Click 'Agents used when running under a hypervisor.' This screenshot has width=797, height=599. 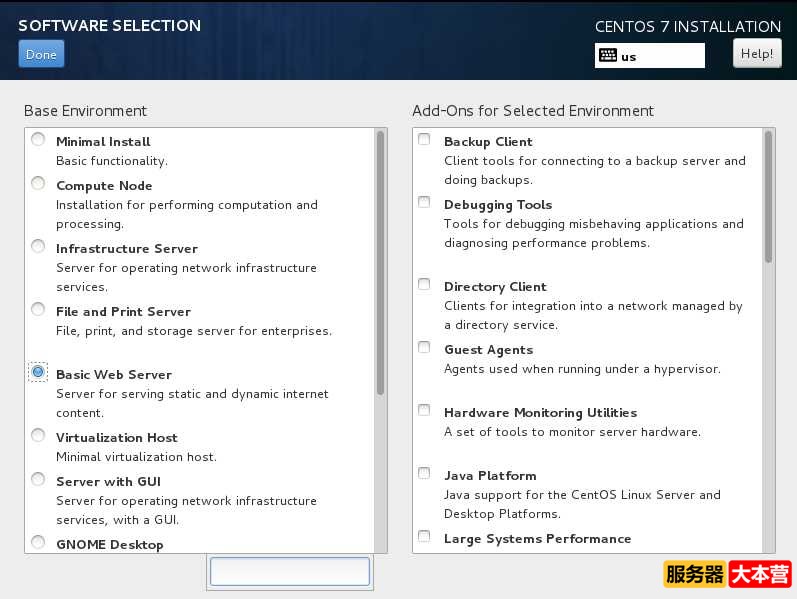click(583, 369)
